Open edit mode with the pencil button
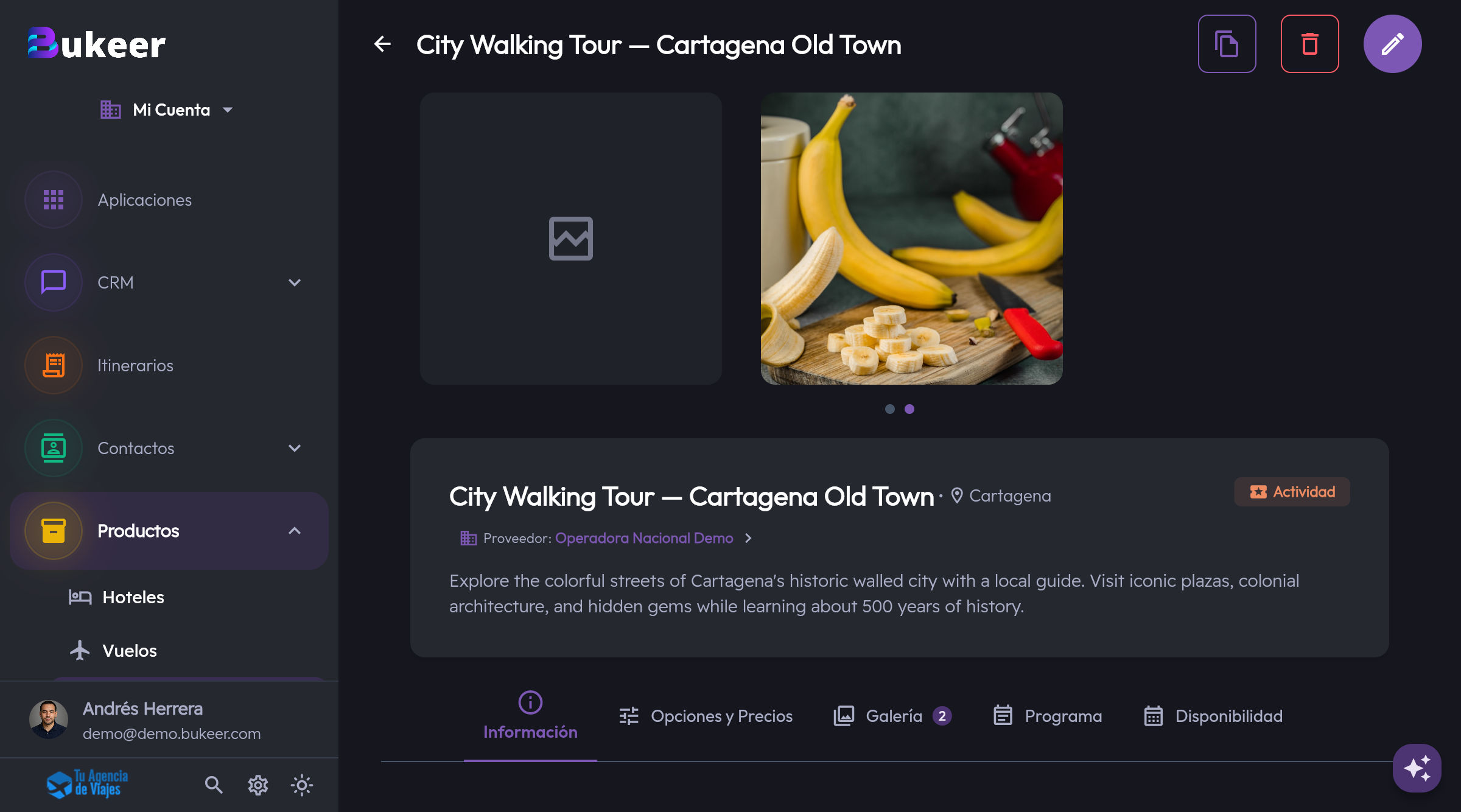Image resolution: width=1461 pixels, height=812 pixels. (x=1392, y=44)
